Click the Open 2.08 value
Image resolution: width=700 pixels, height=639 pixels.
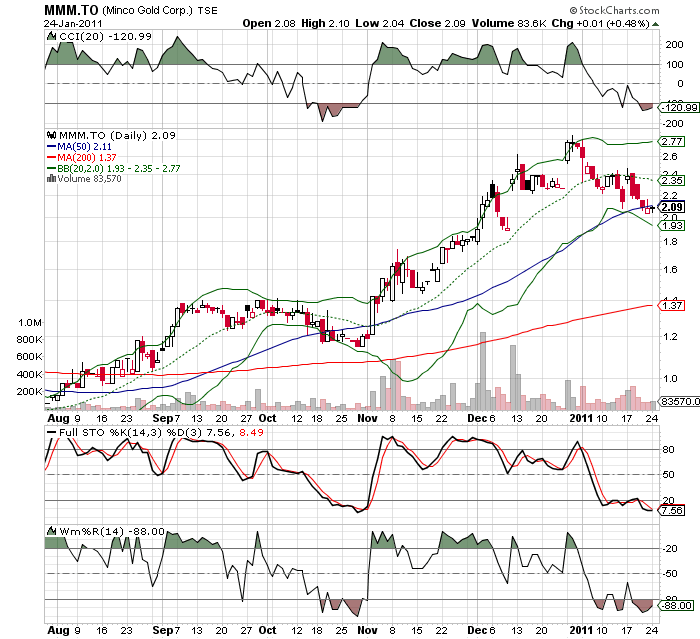coord(269,23)
